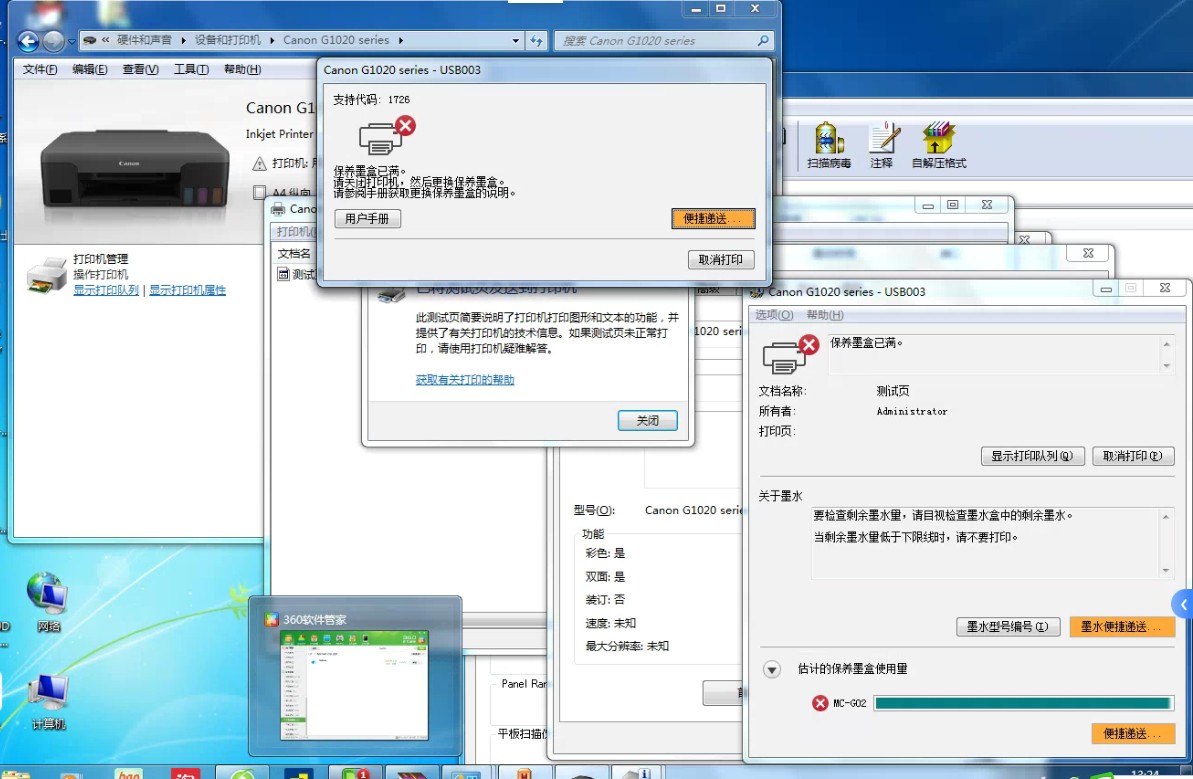Open 选项(O) menu in status monitor

pyautogui.click(x=775, y=315)
